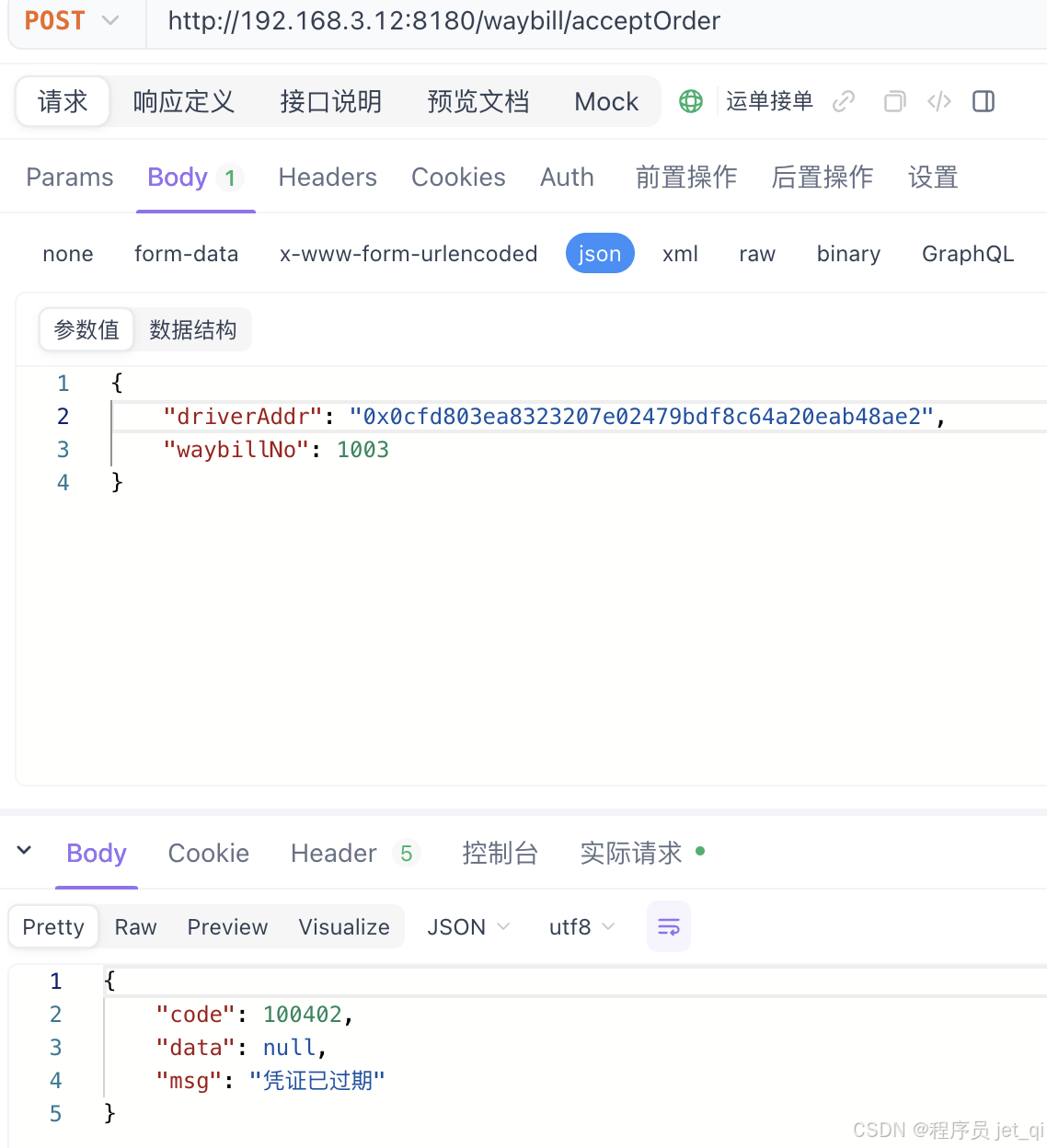
Task: Click the green globe environment icon
Action: (691, 101)
